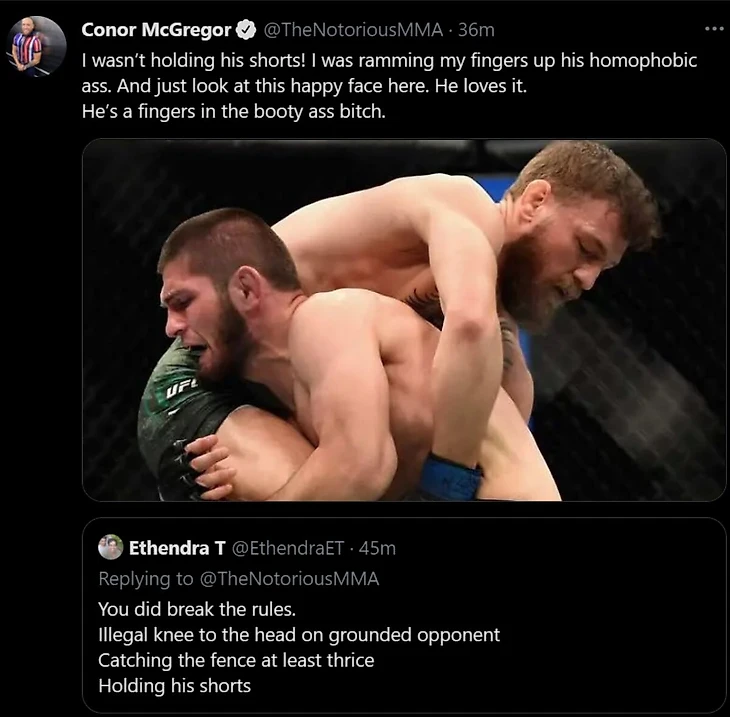Open the tweet via the 36m timestamp

475,30
